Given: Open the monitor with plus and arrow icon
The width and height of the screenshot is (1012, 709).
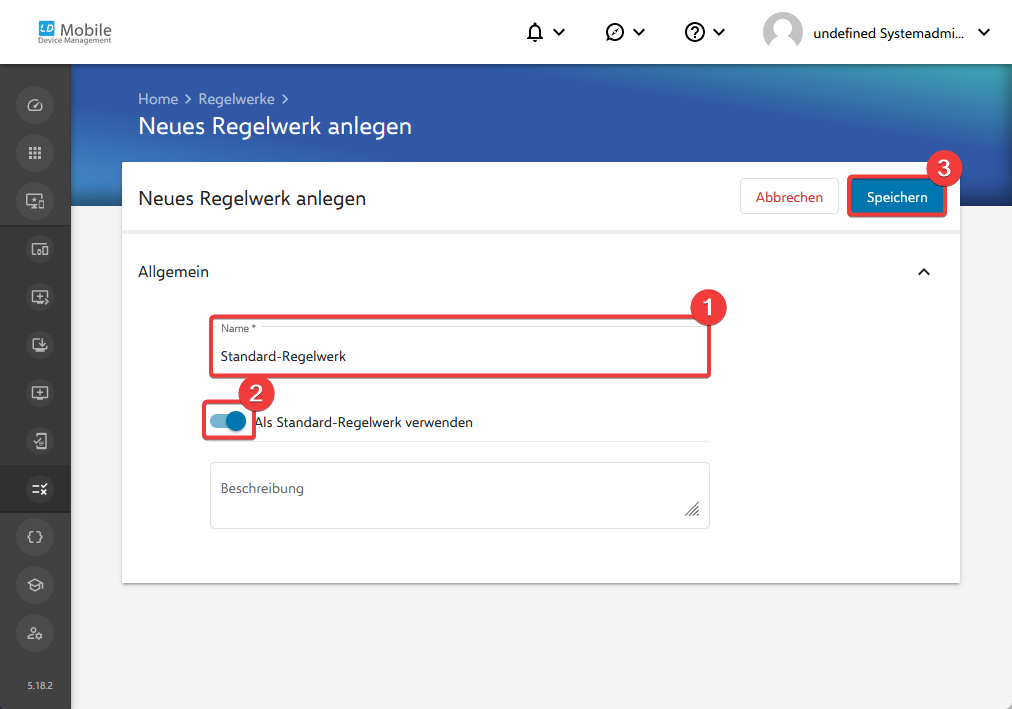Looking at the screenshot, I should (x=40, y=297).
